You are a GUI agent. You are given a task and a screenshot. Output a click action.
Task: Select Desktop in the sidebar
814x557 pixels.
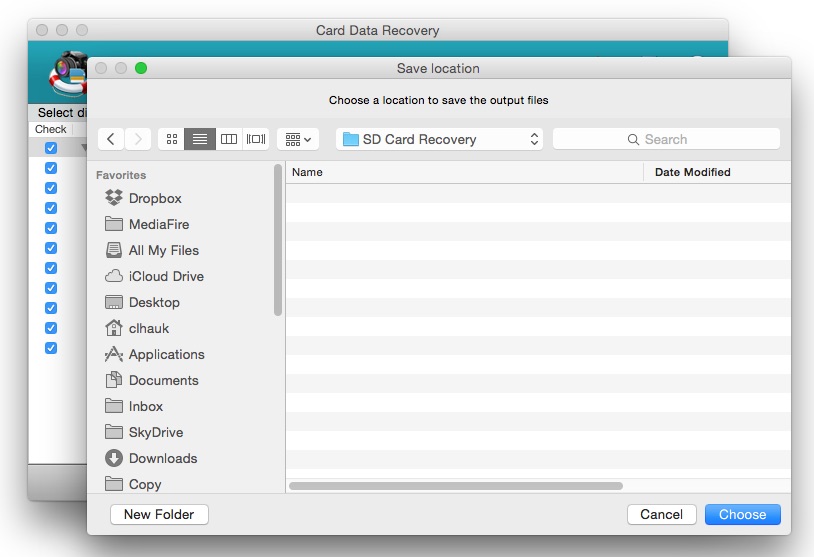pos(154,302)
